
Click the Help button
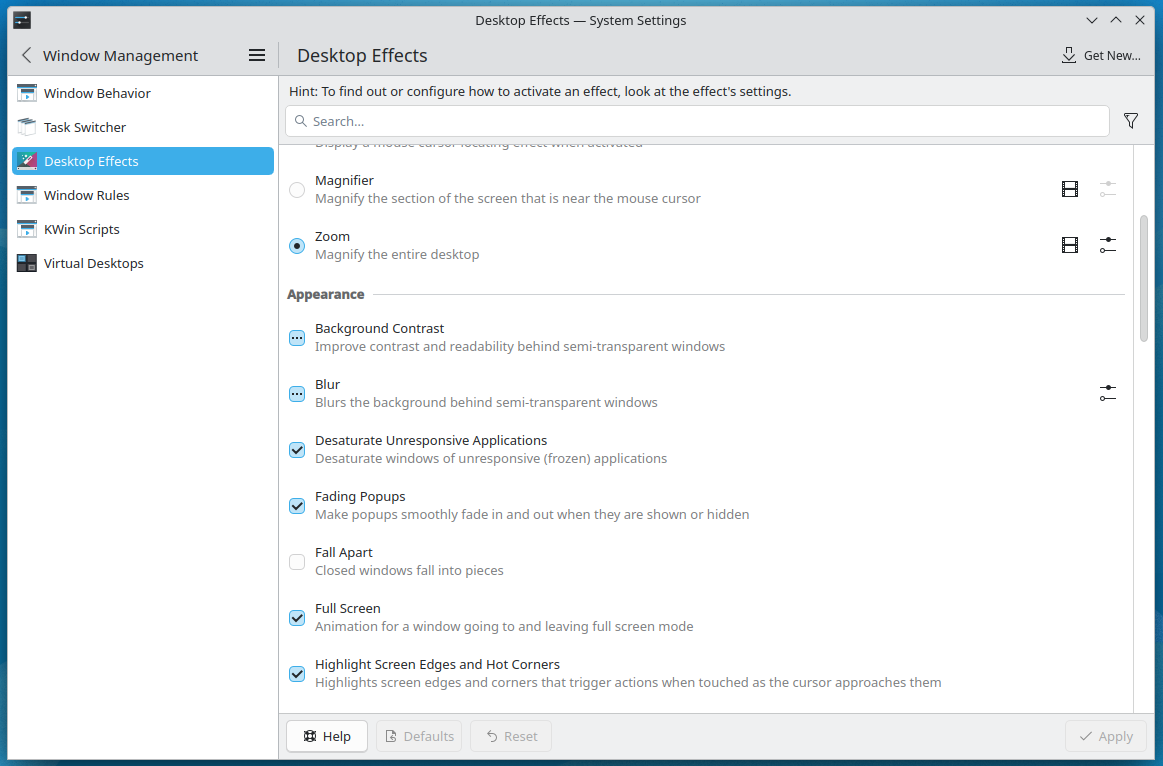coord(327,736)
